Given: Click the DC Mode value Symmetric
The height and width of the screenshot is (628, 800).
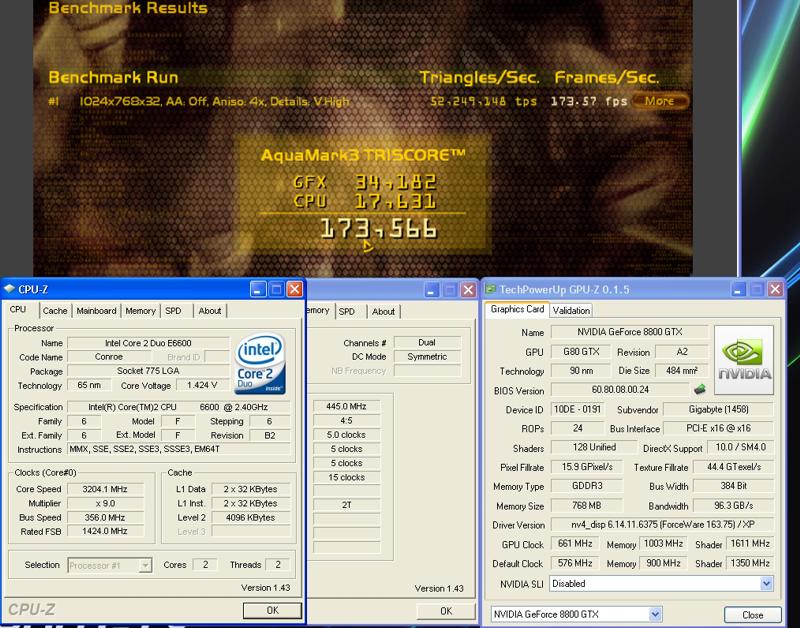Looking at the screenshot, I should 427,357.
